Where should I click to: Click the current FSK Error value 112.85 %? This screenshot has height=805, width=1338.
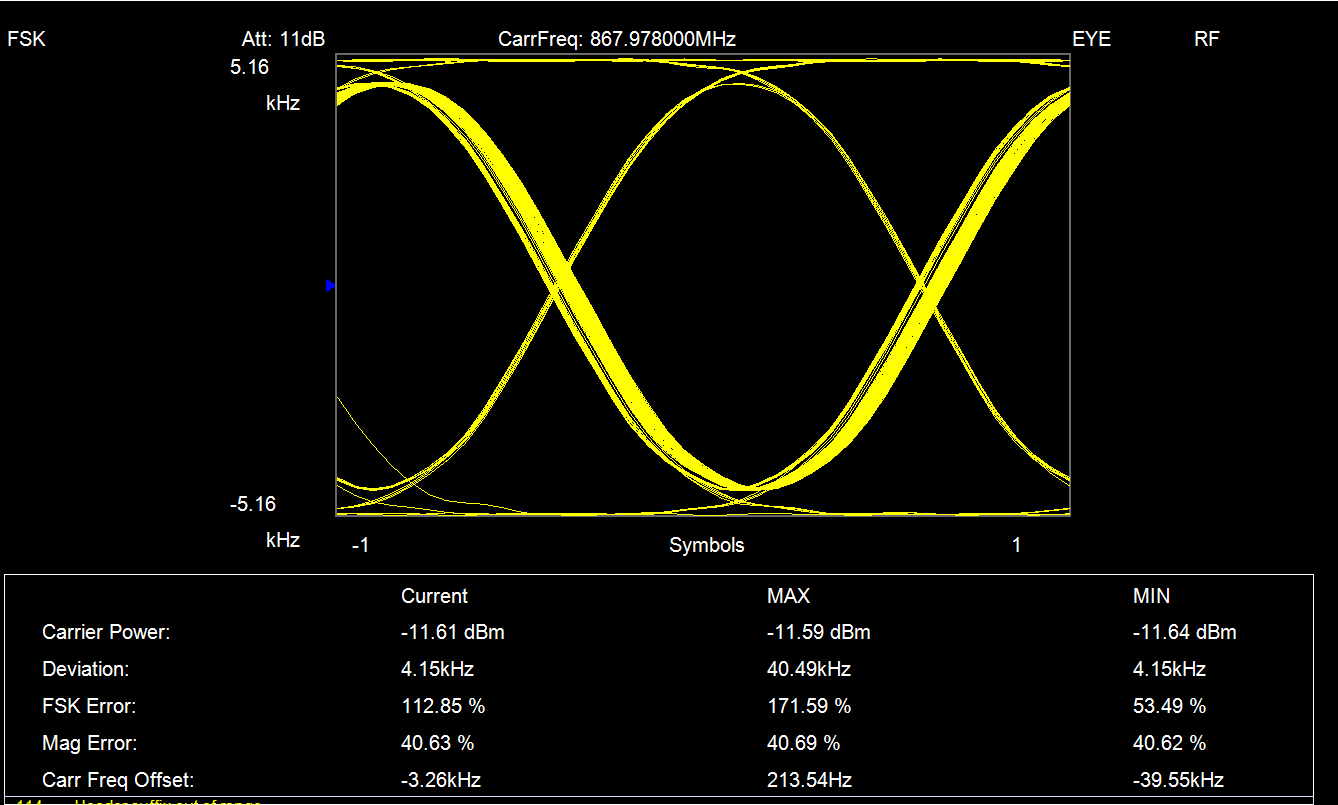pyautogui.click(x=443, y=706)
